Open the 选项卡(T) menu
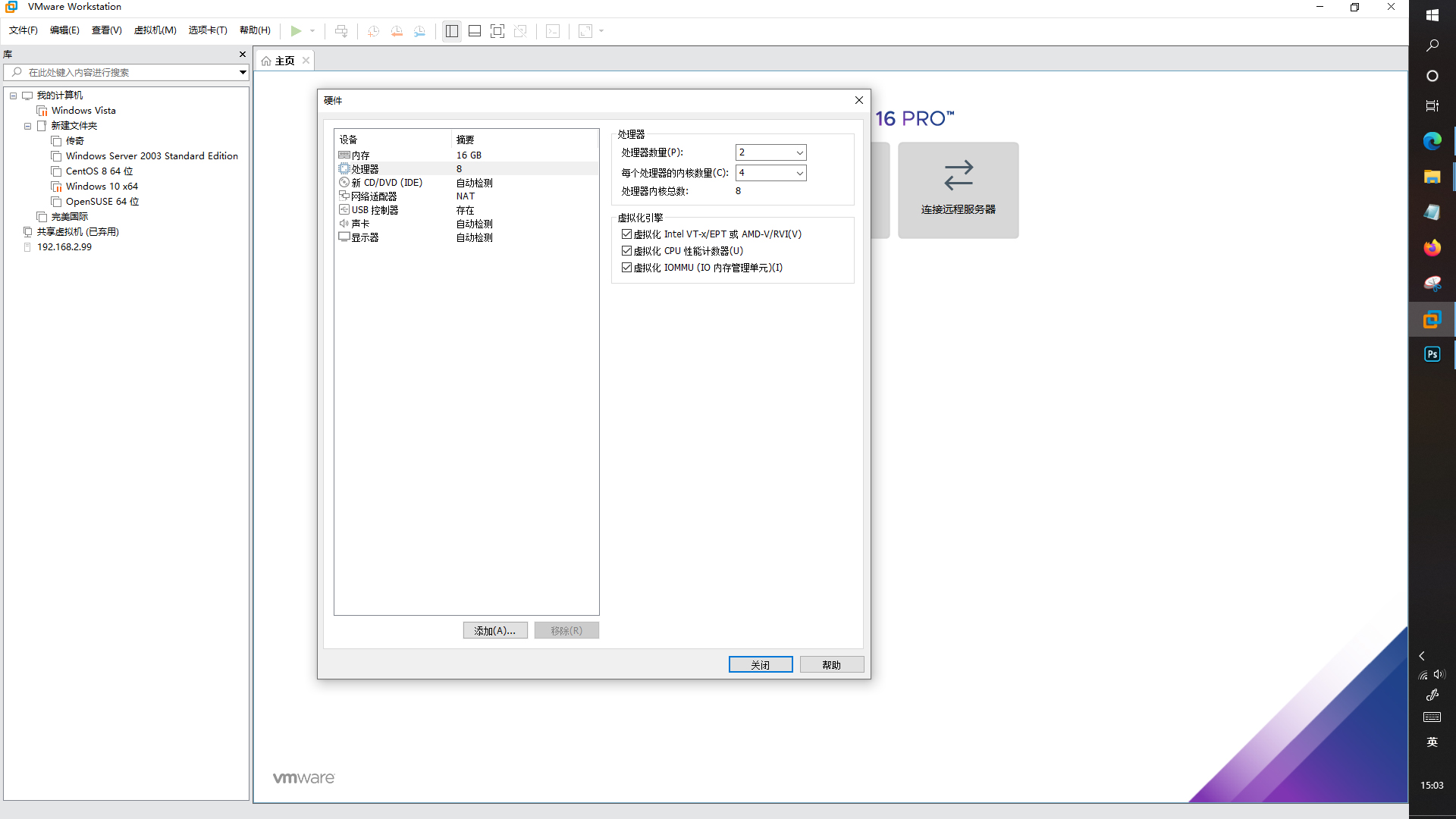 208,30
